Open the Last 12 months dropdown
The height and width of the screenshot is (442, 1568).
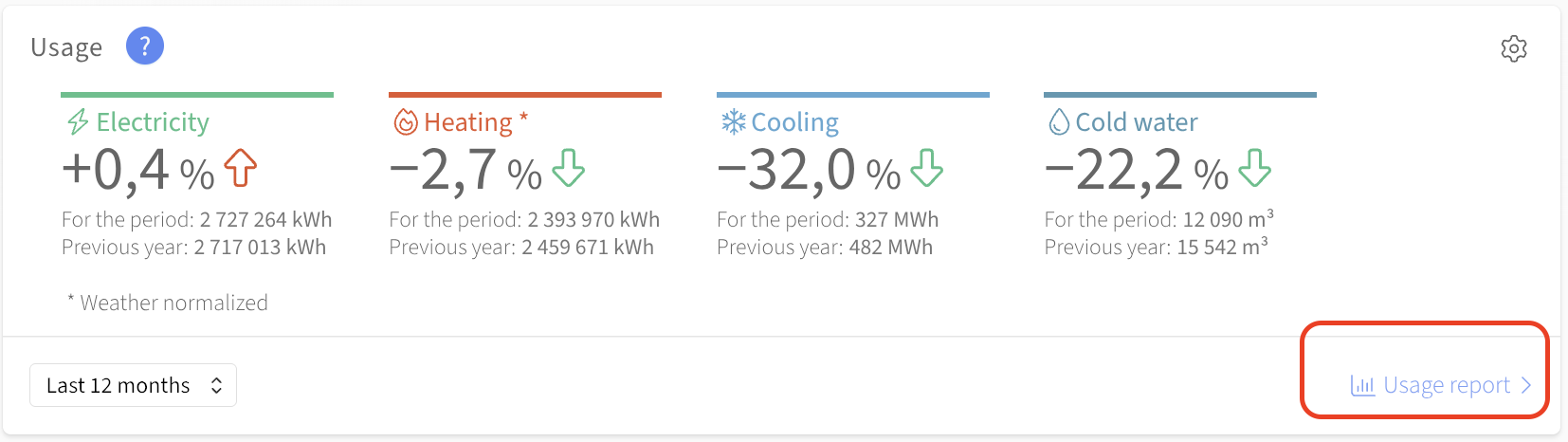133,385
